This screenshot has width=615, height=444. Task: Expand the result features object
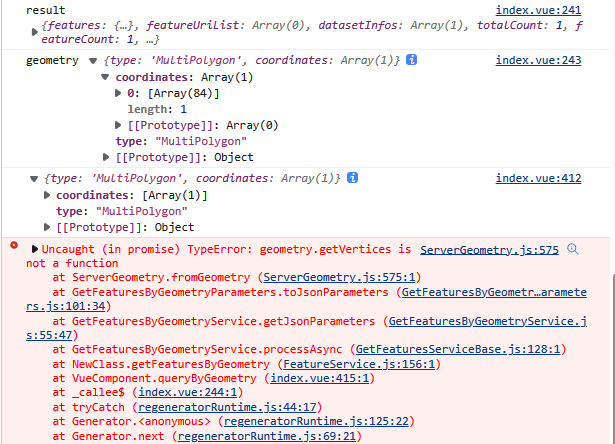35,32
